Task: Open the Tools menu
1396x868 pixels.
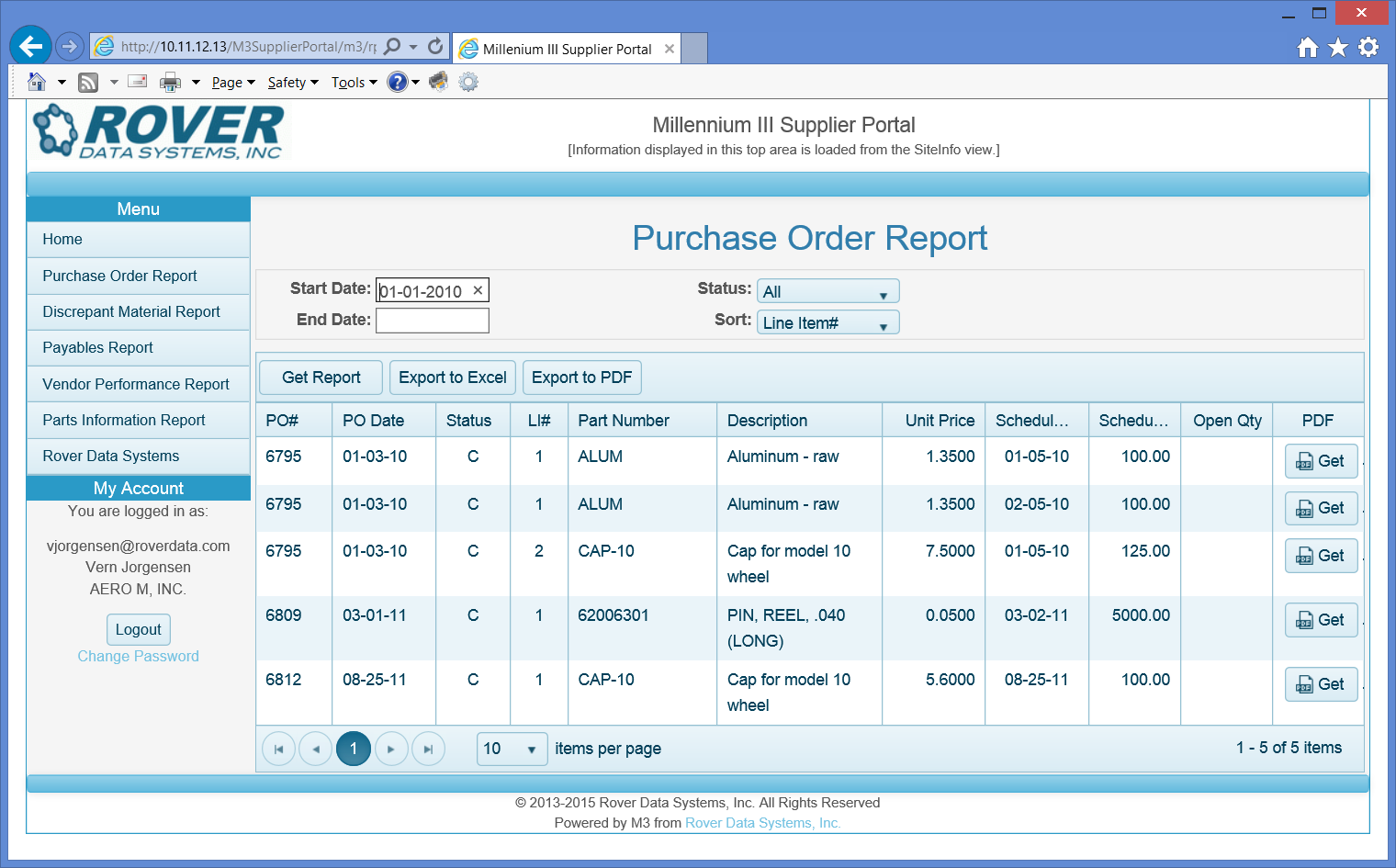Action: coord(355,83)
